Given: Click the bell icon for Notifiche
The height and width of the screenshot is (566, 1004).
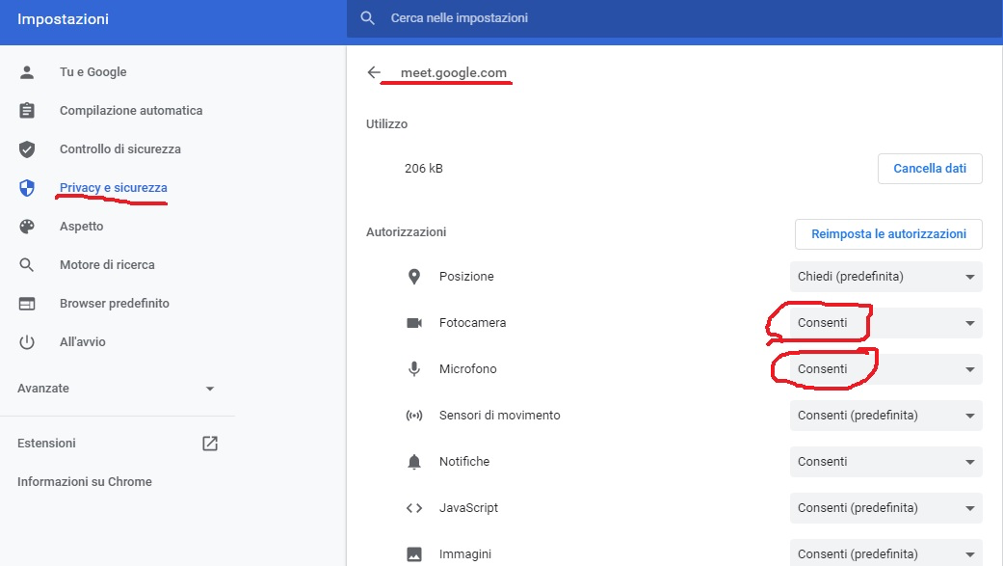Looking at the screenshot, I should click(414, 462).
